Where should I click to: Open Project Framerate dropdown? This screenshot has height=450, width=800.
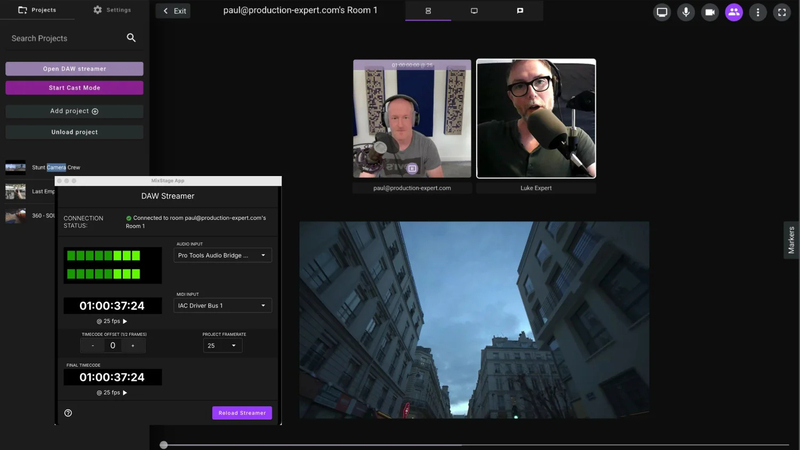click(x=222, y=345)
